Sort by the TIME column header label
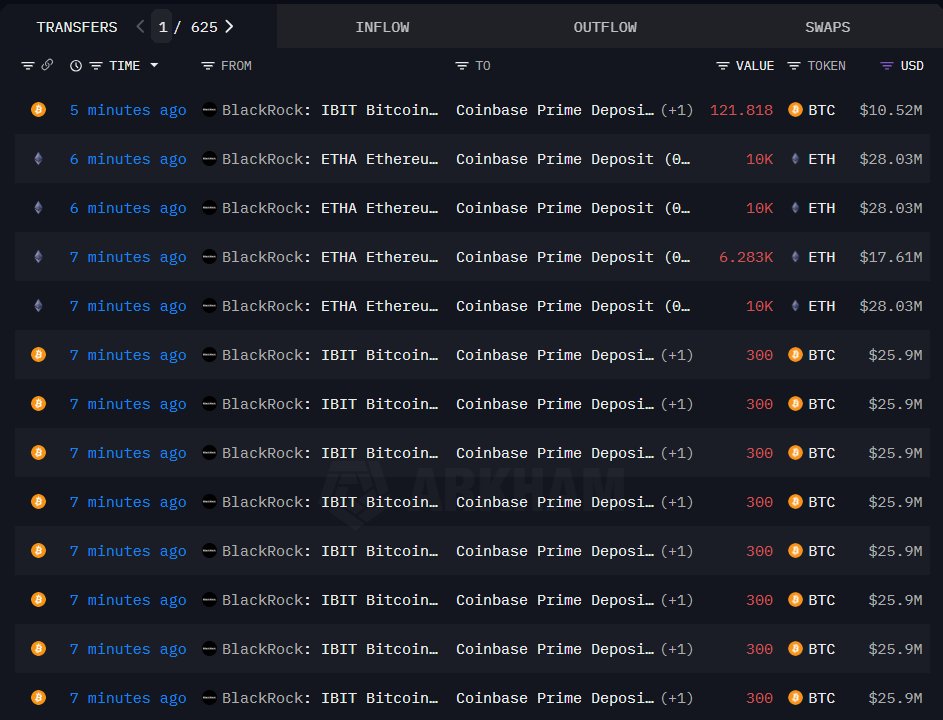The width and height of the screenshot is (943, 720). click(x=124, y=66)
